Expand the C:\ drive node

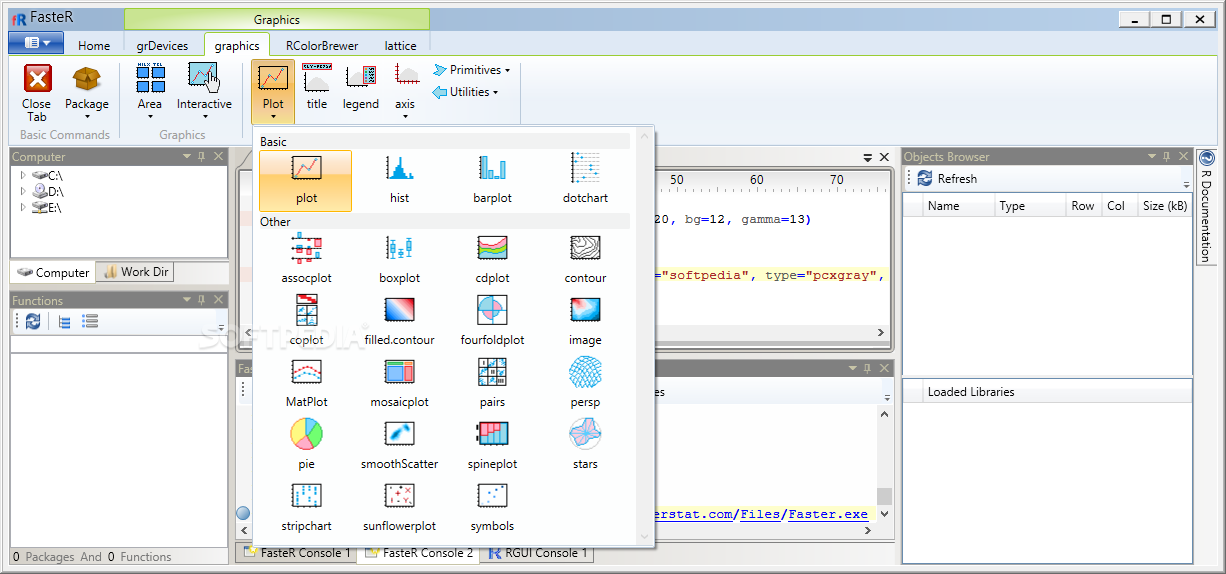tap(23, 175)
